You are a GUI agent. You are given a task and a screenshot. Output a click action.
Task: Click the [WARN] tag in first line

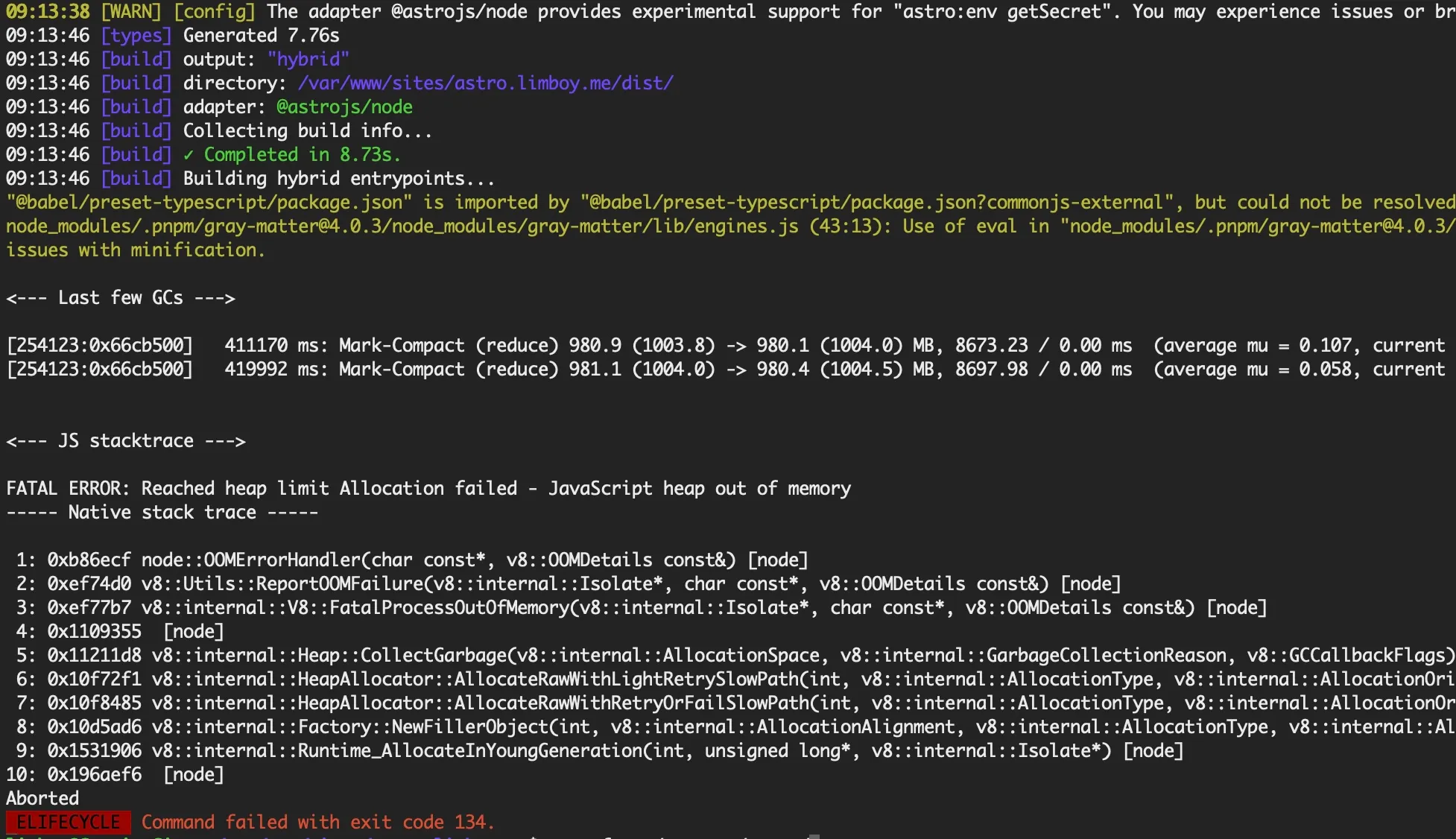click(x=131, y=11)
